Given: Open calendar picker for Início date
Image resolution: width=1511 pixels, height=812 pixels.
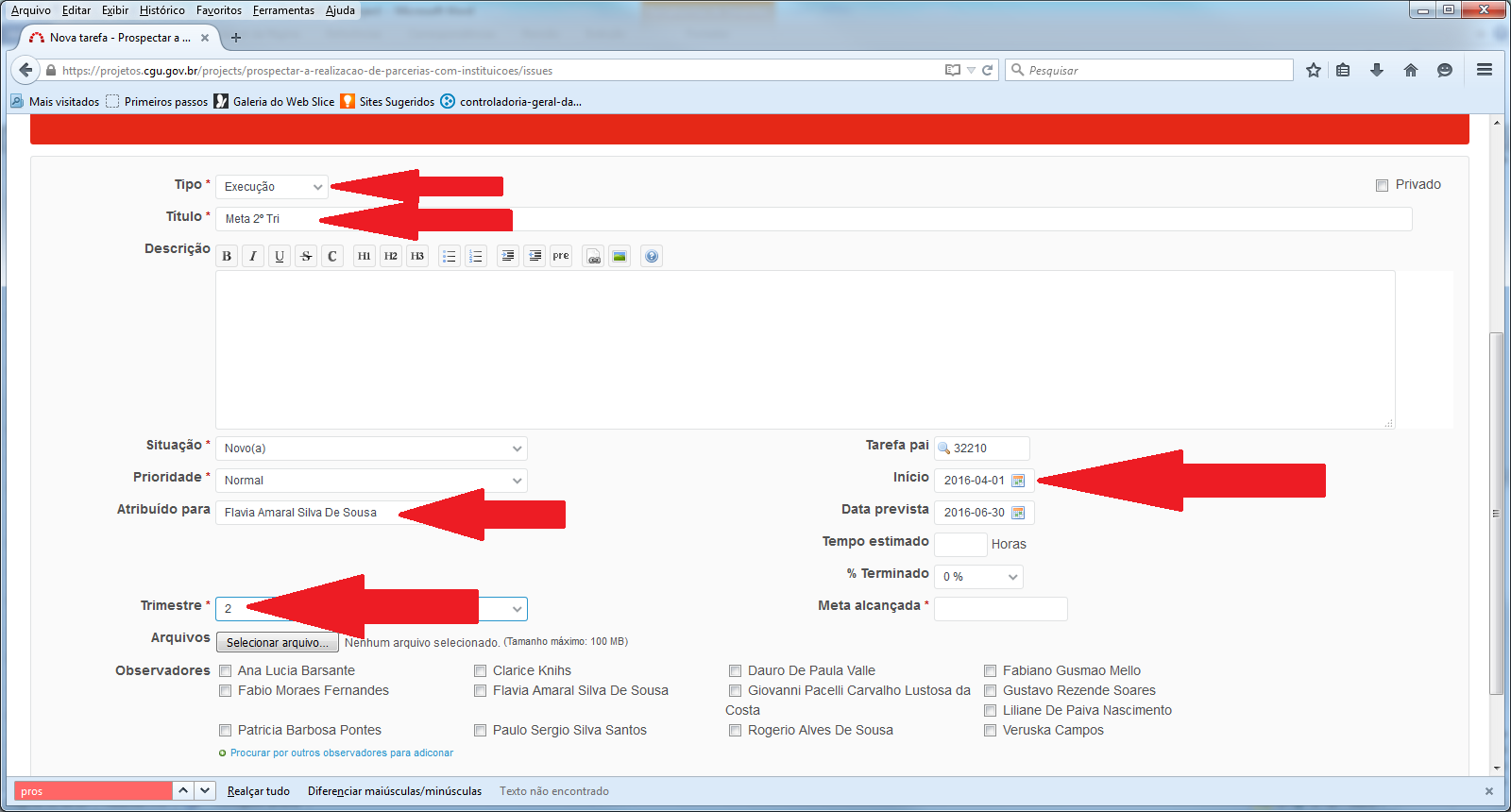Looking at the screenshot, I should tap(1018, 481).
